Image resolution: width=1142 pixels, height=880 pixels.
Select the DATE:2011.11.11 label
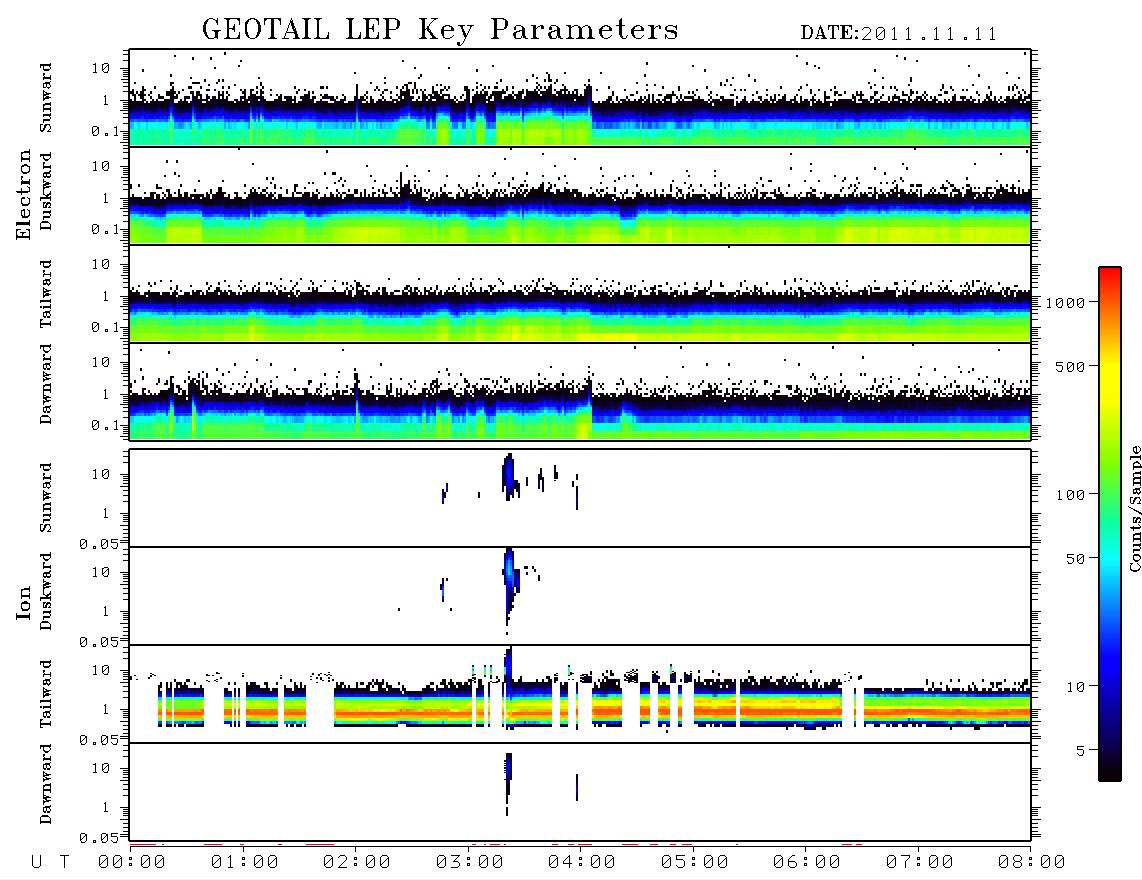[899, 34]
